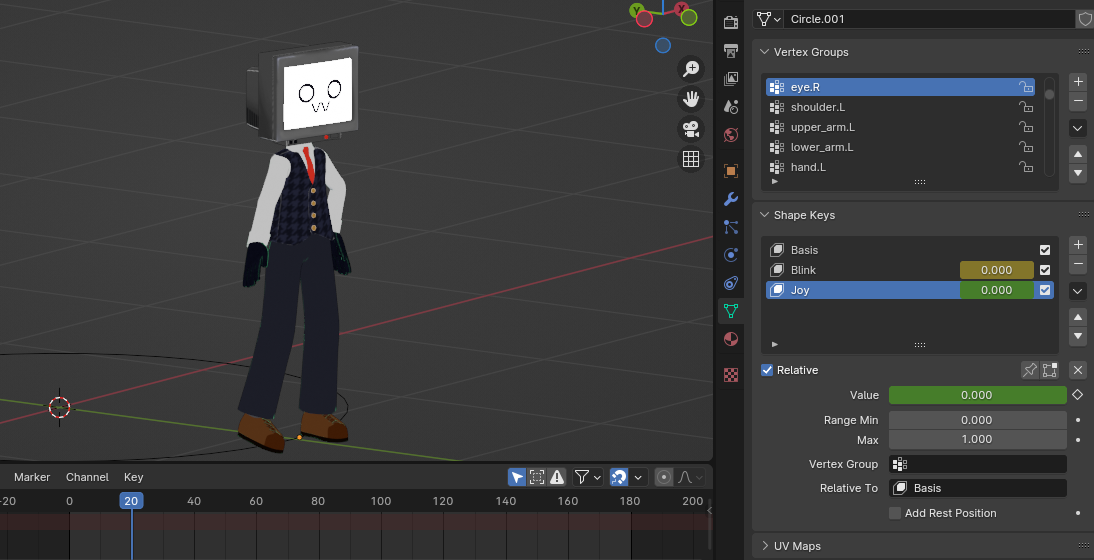The image size is (1094, 560).
Task: Open the Texture properties checker tab
Action: tap(730, 375)
